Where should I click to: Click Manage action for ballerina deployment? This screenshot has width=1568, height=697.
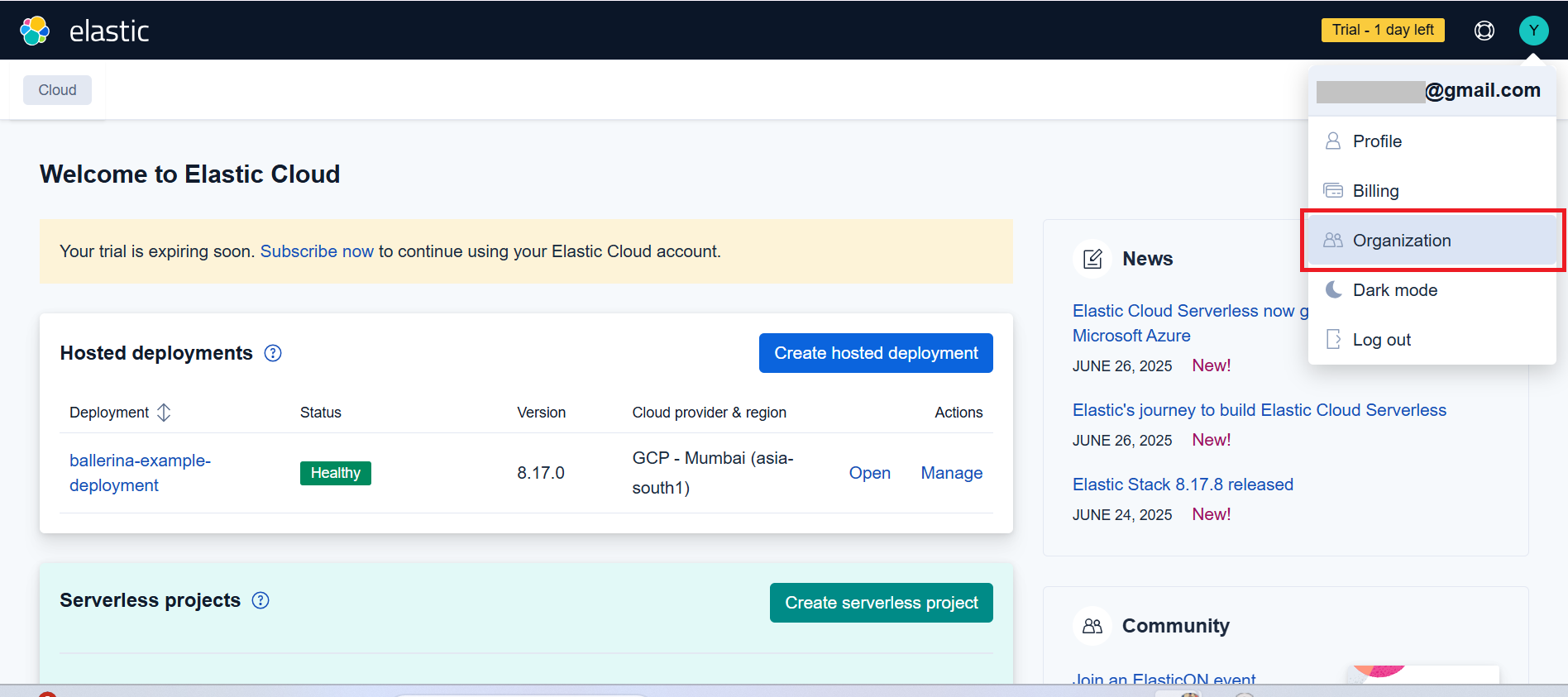[x=952, y=473]
